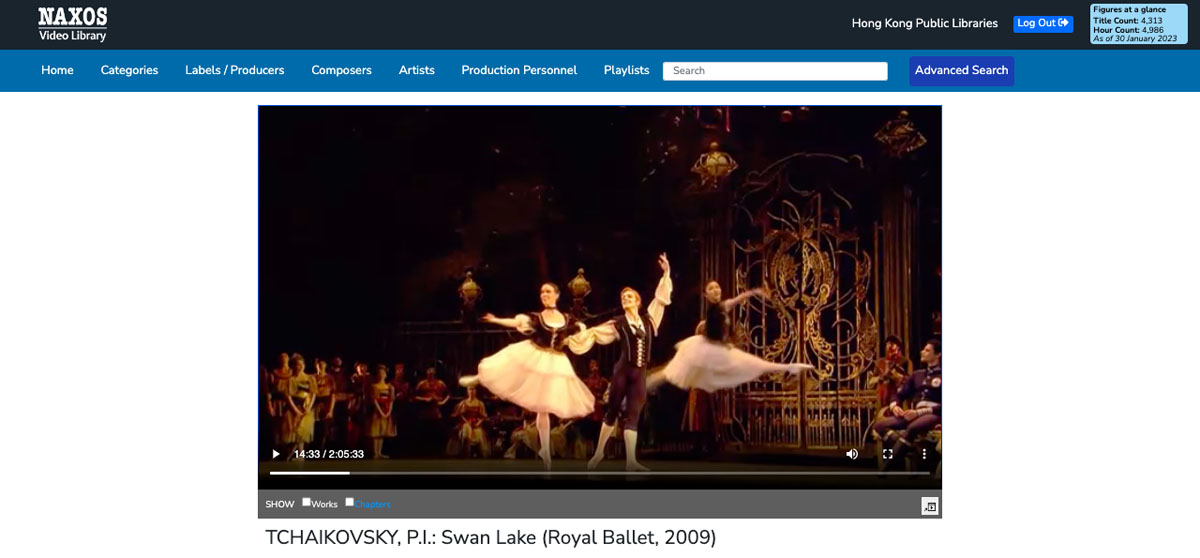Image resolution: width=1200 pixels, height=558 pixels.
Task: Open the Home menu item
Action: (x=57, y=70)
